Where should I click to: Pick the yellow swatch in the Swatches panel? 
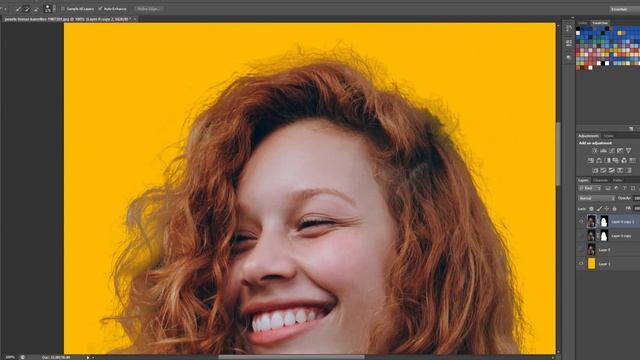click(x=620, y=33)
